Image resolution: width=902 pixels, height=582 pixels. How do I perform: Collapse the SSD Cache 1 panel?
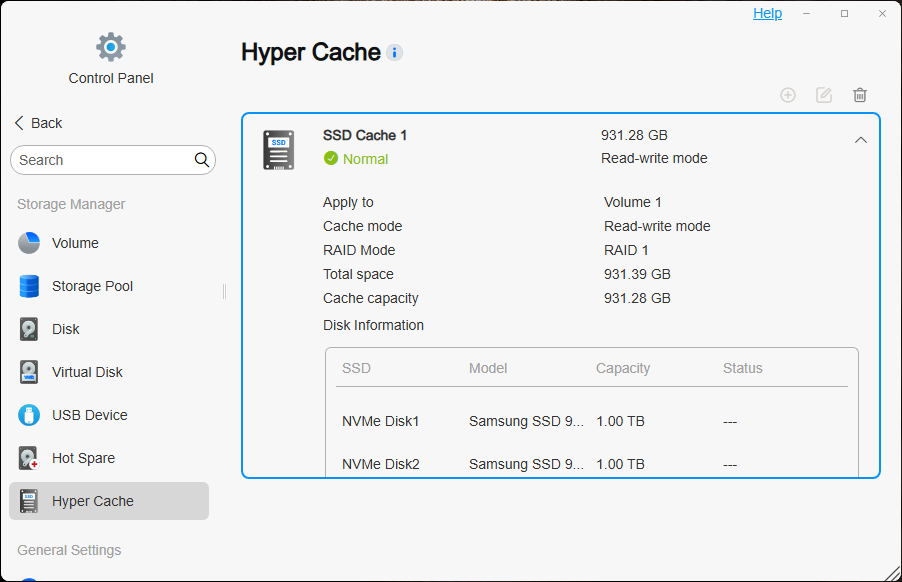click(861, 140)
